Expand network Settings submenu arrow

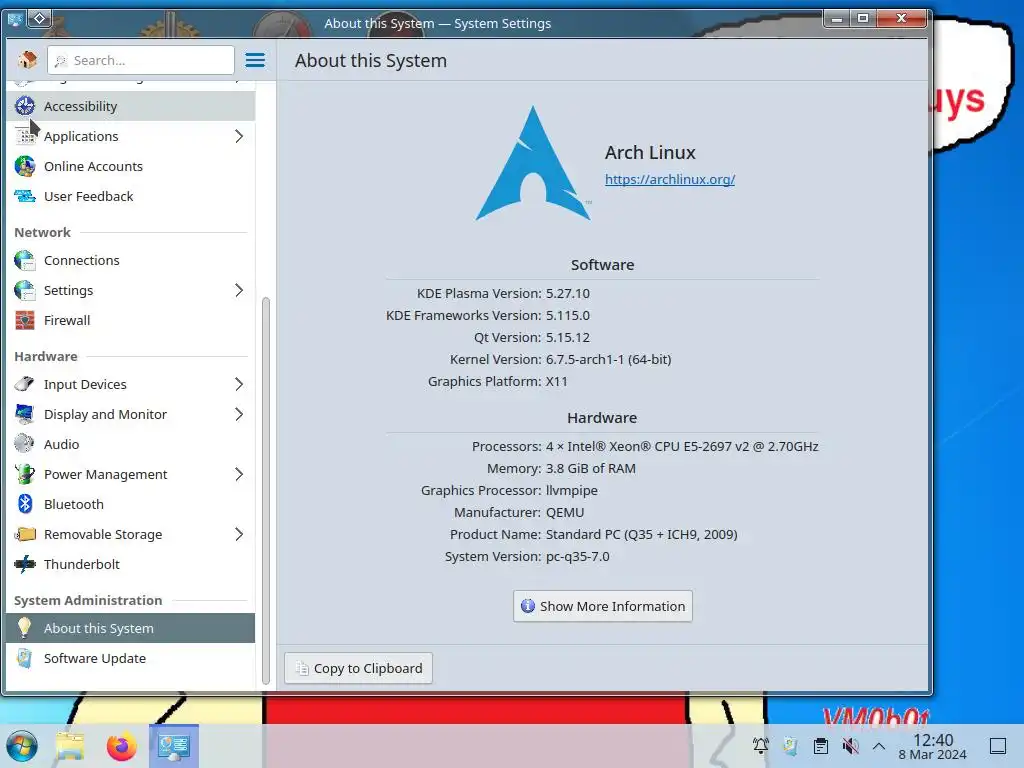click(x=239, y=290)
